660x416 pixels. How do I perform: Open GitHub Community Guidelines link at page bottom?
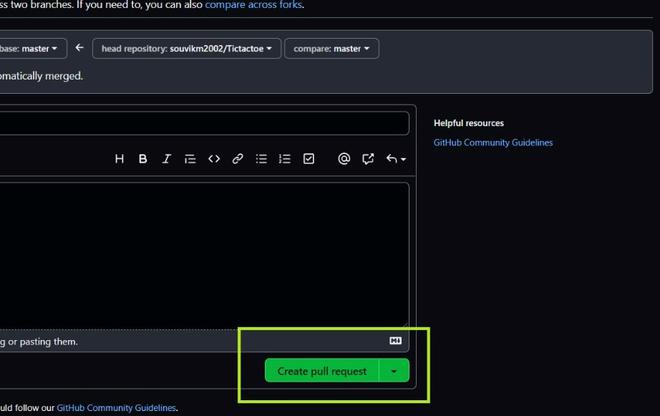click(116, 408)
